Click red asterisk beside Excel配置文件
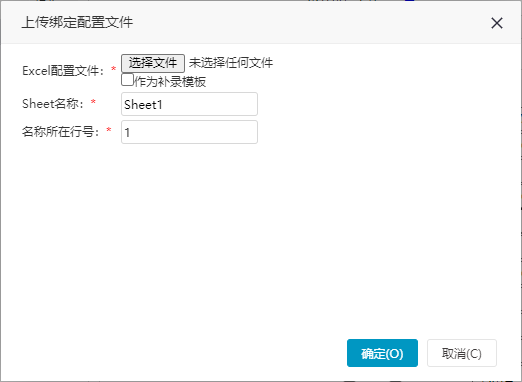The image size is (522, 382). [113, 69]
